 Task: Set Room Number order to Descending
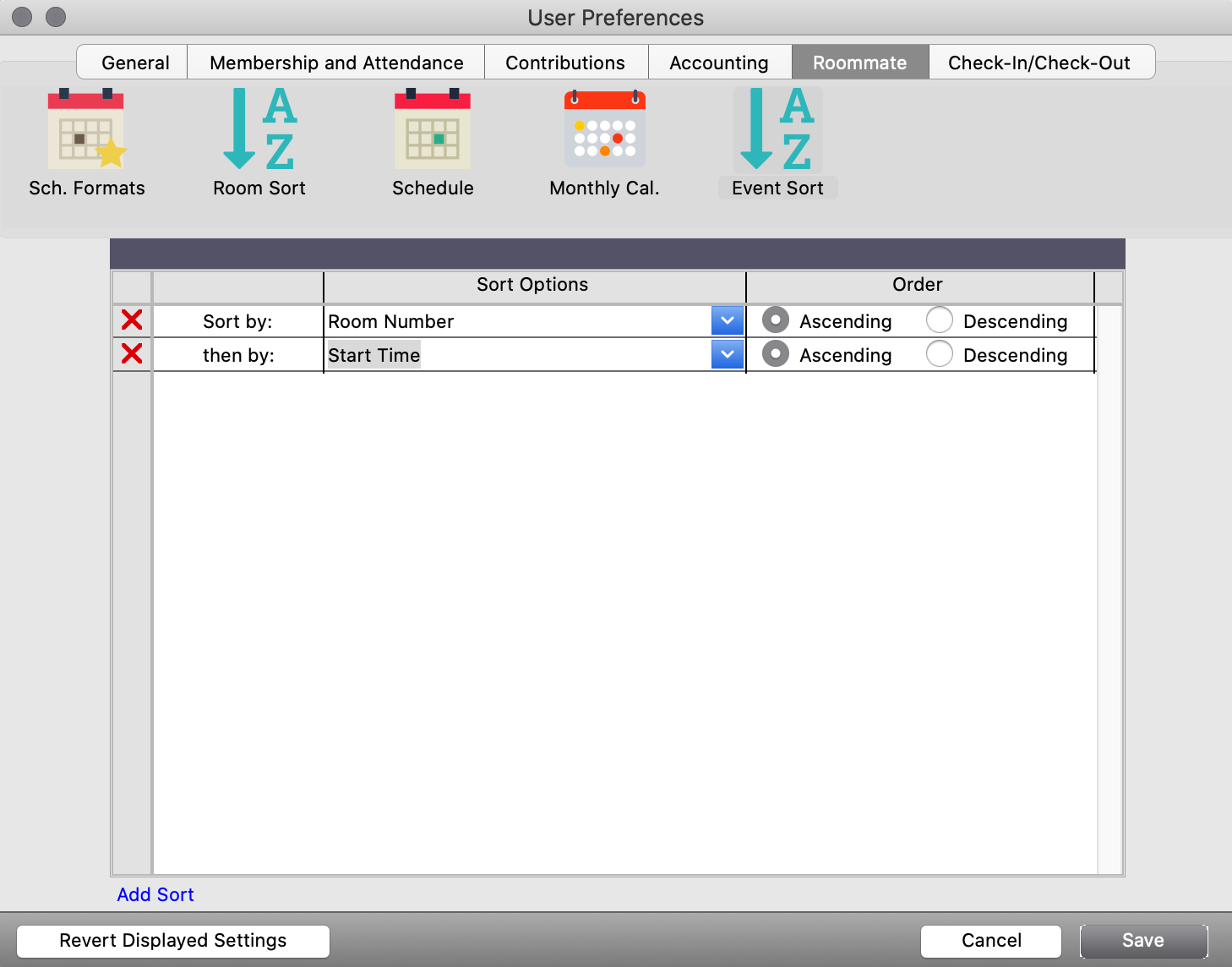click(x=940, y=320)
